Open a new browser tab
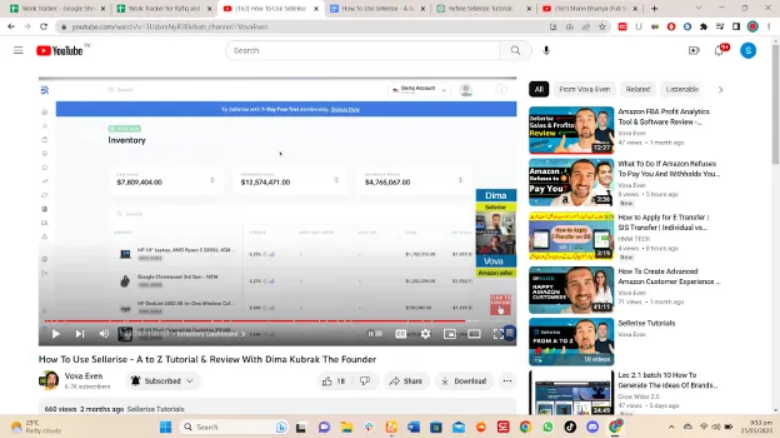The width and height of the screenshot is (780, 438). (x=654, y=8)
